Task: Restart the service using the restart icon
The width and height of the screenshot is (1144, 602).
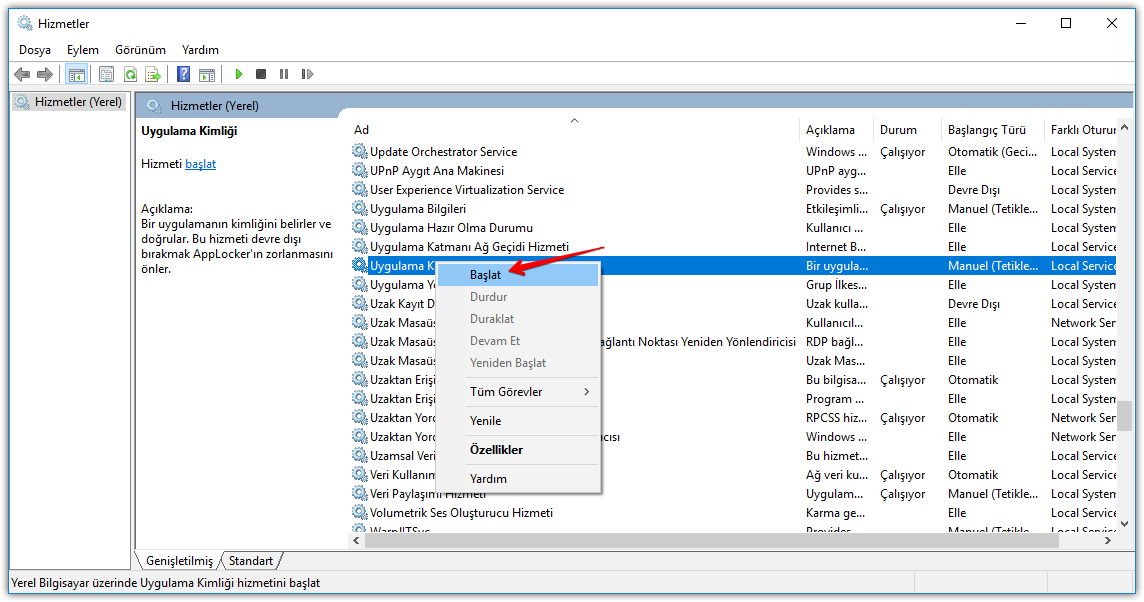Action: (307, 73)
